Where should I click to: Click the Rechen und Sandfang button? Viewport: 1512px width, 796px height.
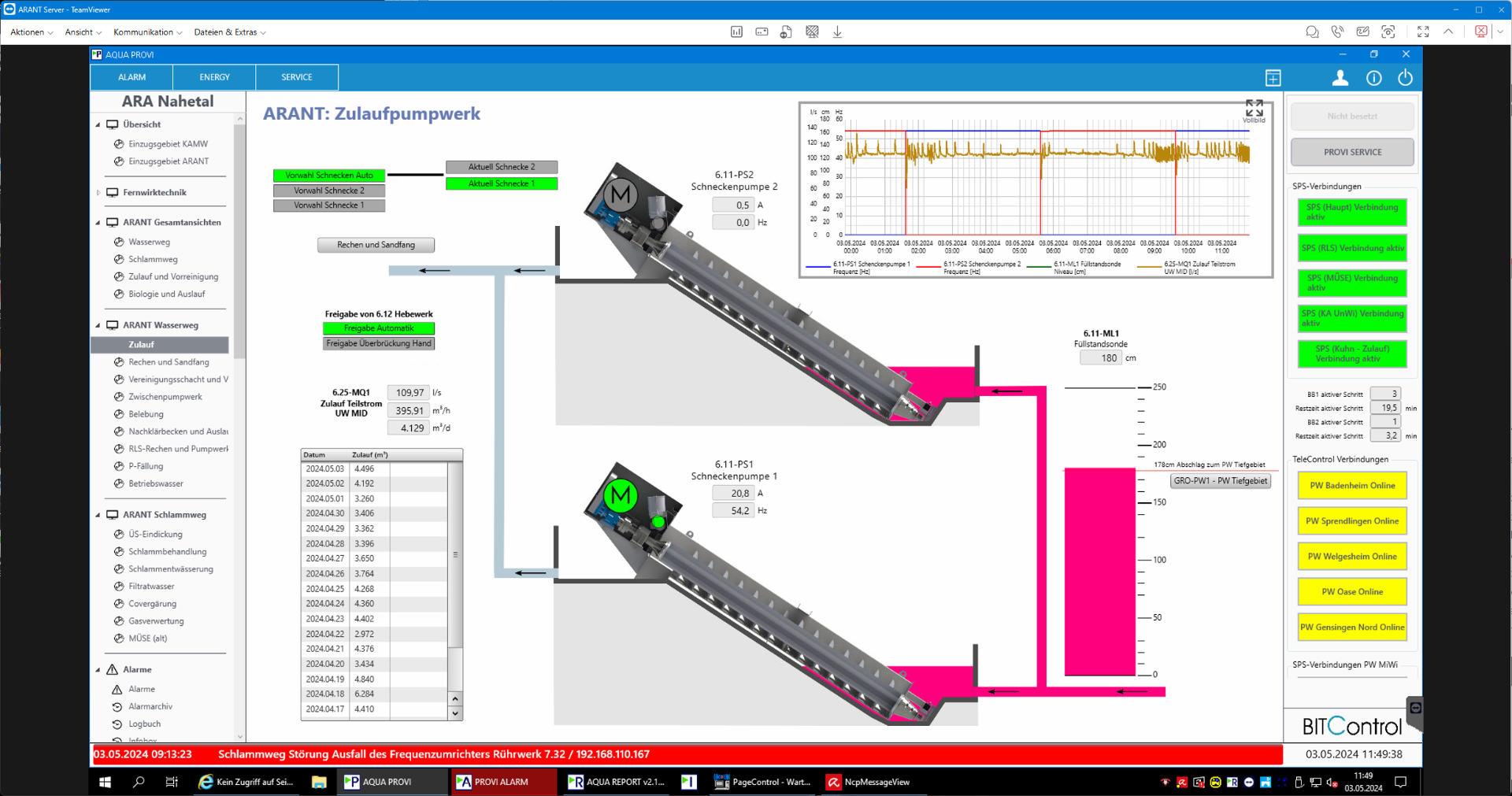pyautogui.click(x=376, y=245)
